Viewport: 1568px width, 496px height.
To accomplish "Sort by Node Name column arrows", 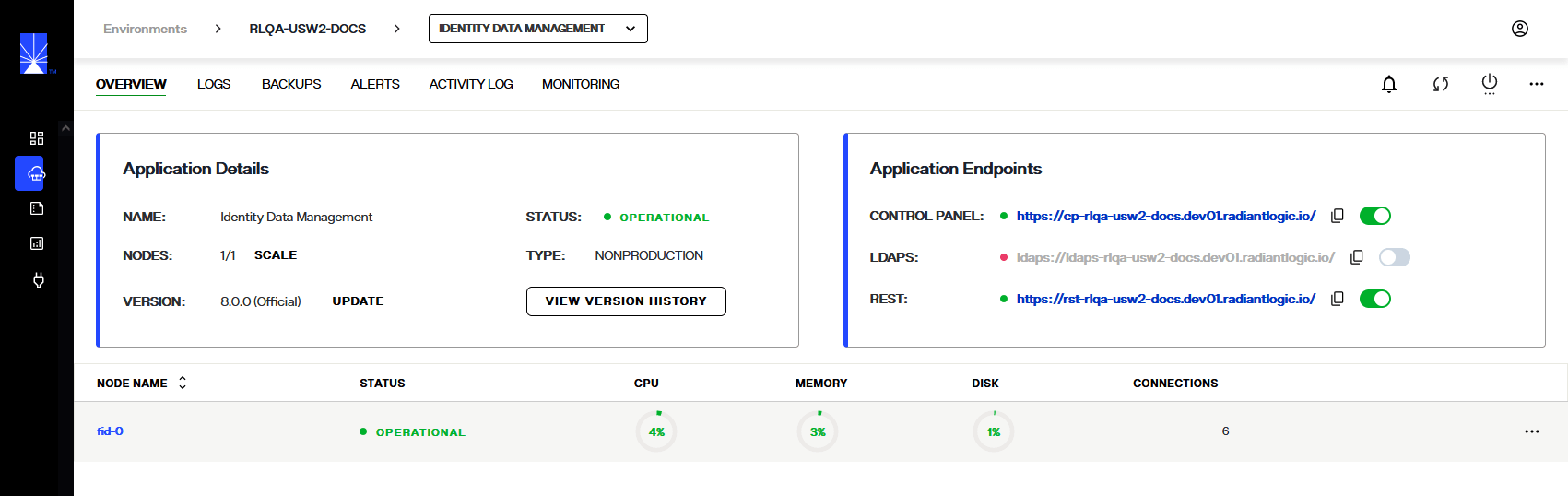I will pos(183,383).
